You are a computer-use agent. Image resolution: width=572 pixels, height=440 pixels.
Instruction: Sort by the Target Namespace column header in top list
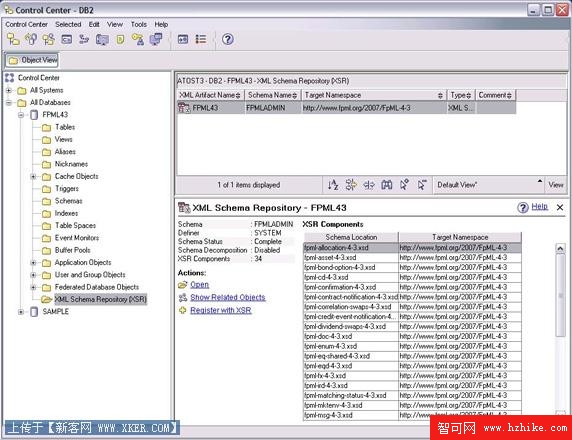point(374,95)
